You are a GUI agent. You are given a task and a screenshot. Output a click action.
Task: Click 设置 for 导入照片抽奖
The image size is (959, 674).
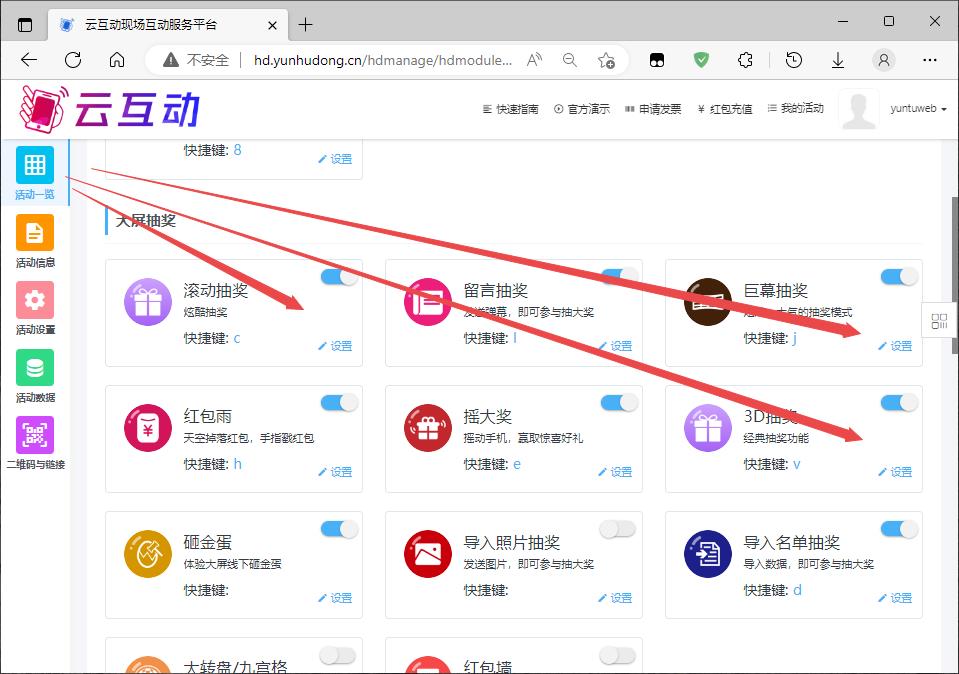(x=615, y=598)
